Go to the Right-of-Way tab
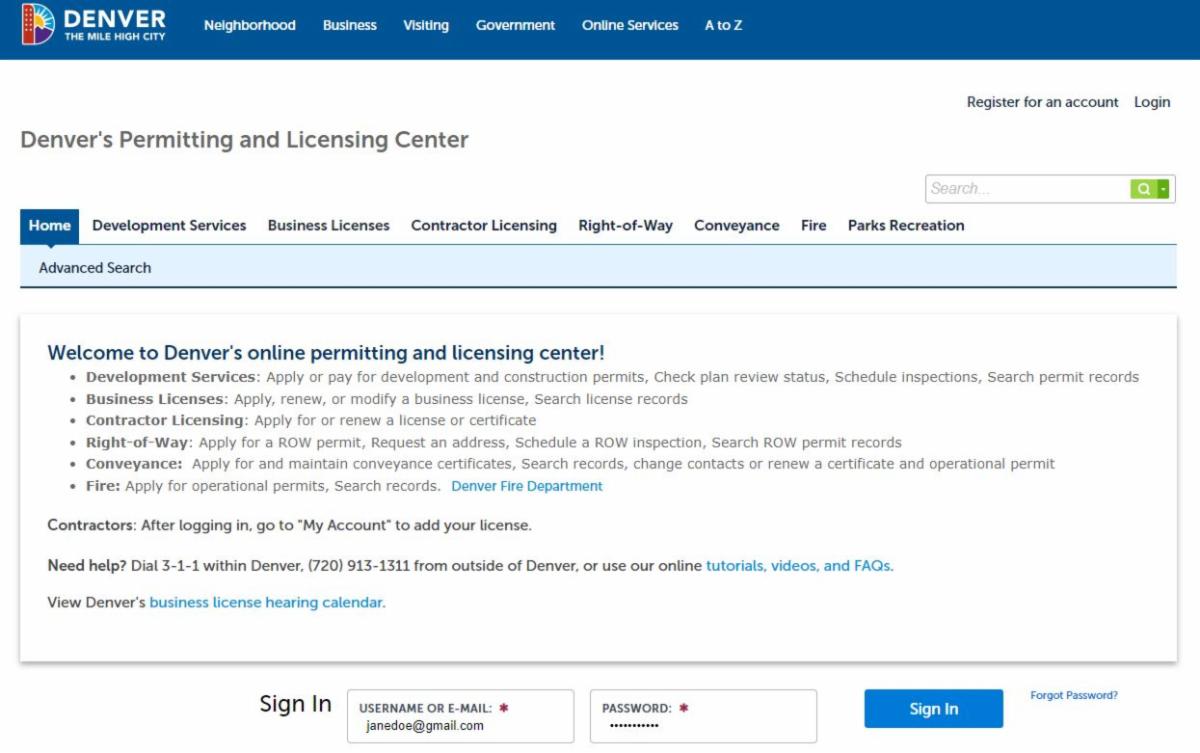The height and width of the screenshot is (753, 1200). [x=625, y=226]
